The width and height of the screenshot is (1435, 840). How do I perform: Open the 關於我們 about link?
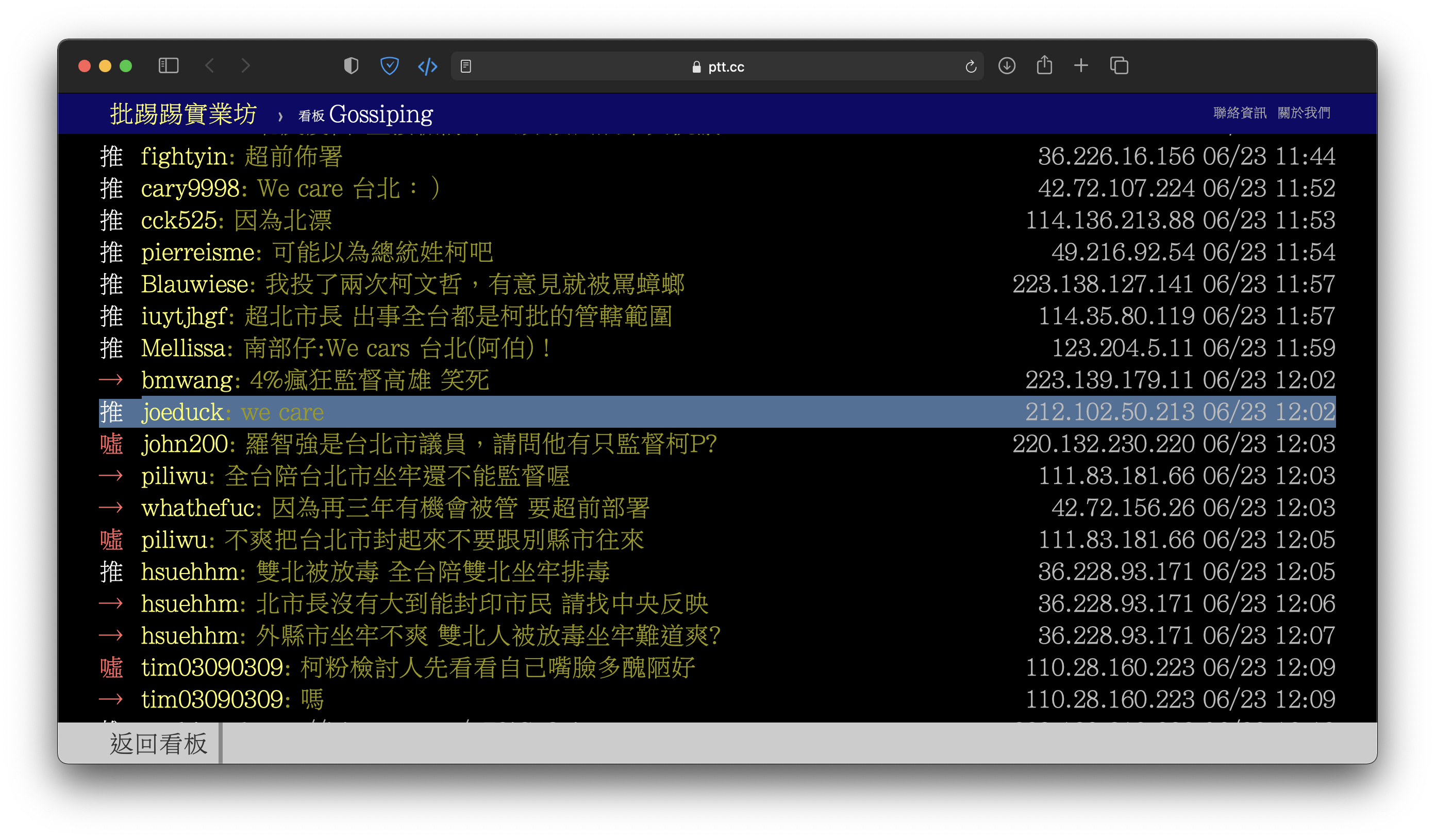point(1304,113)
